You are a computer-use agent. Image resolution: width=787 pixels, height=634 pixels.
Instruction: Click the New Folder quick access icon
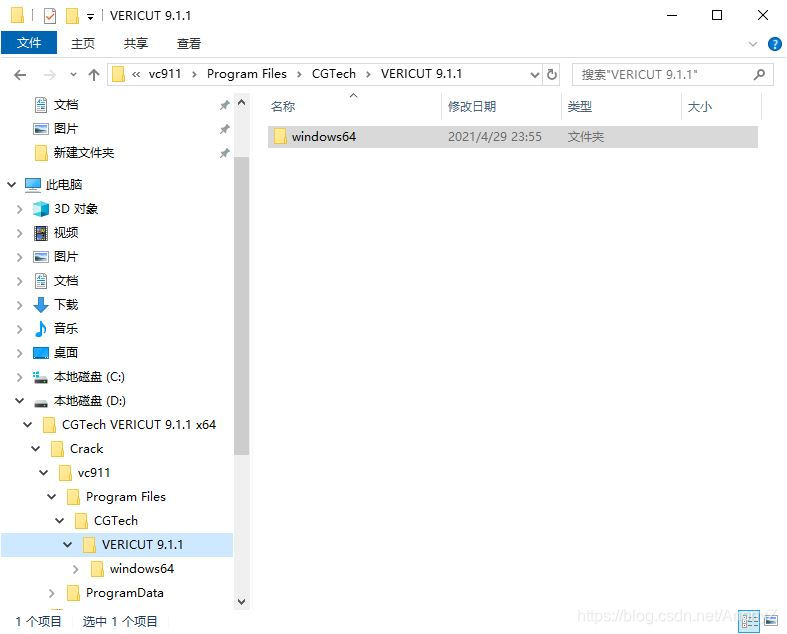coord(72,16)
